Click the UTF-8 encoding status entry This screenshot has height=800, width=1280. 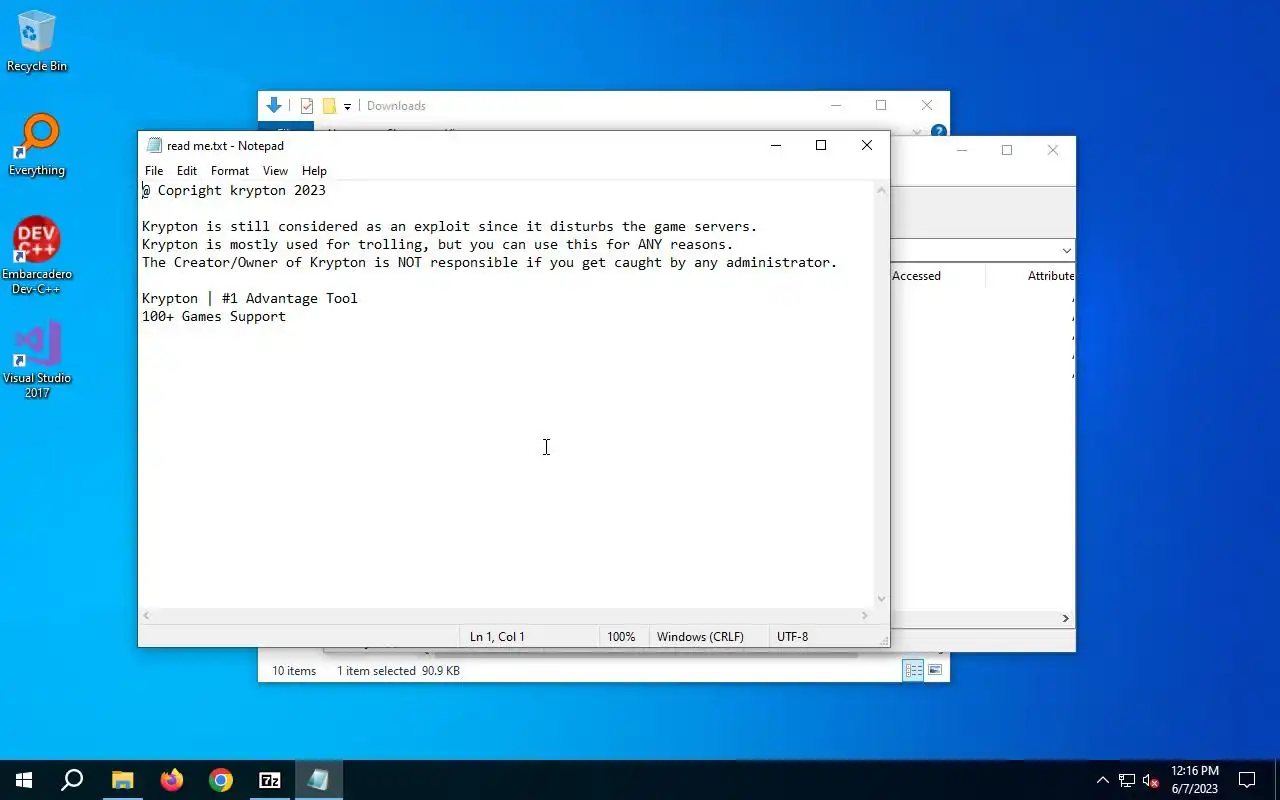(792, 637)
